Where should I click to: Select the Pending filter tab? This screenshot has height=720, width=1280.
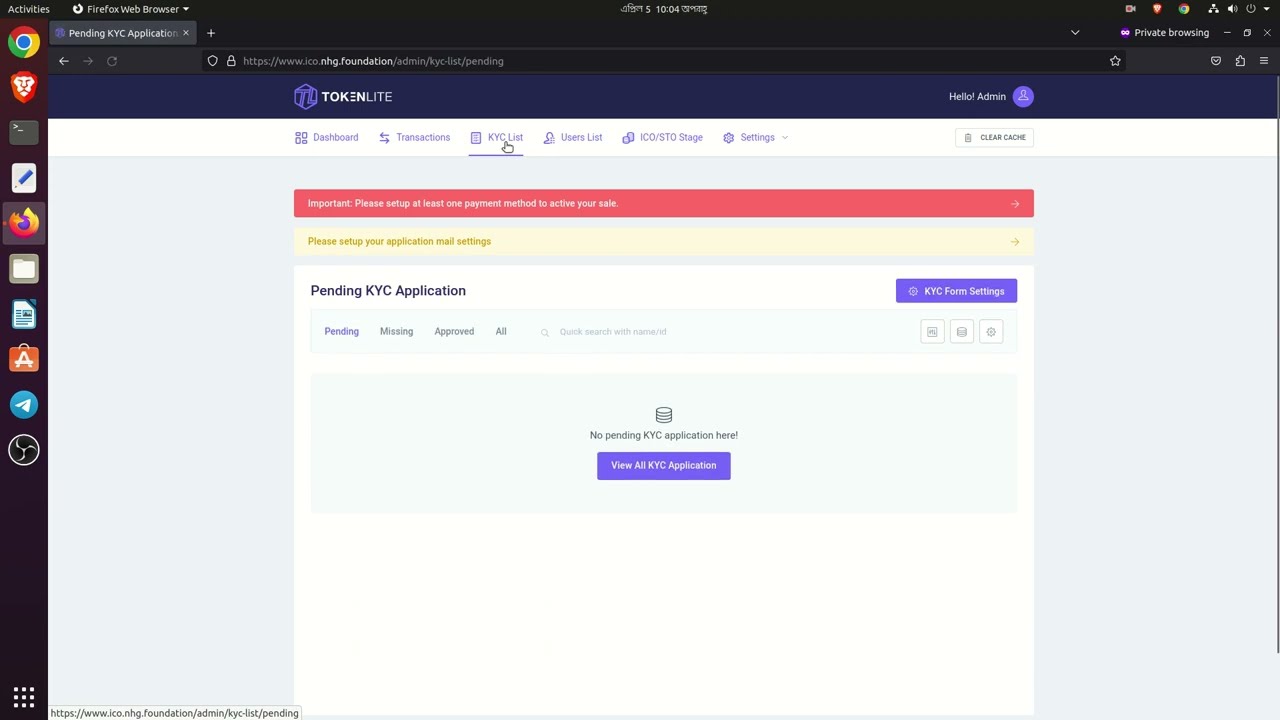point(341,332)
